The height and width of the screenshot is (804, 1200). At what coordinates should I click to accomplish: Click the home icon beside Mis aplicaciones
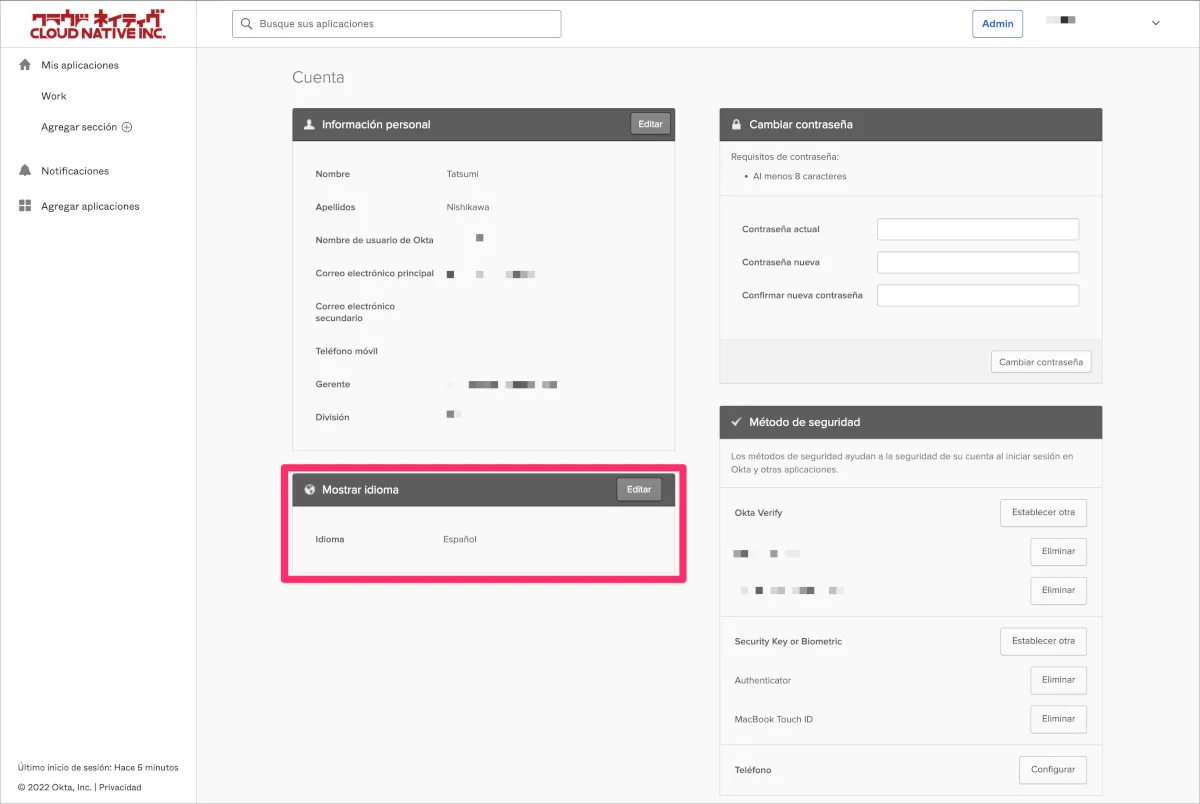click(x=25, y=65)
